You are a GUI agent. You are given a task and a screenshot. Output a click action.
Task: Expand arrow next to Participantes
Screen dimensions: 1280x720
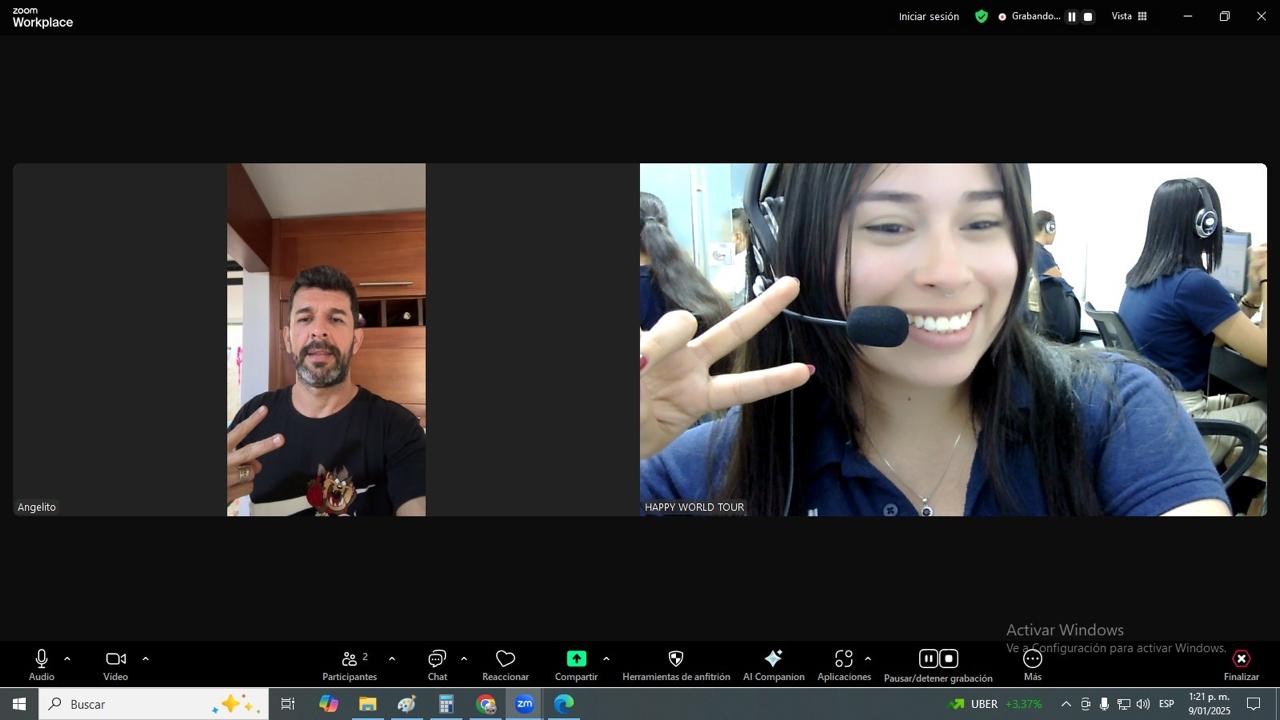[391, 659]
